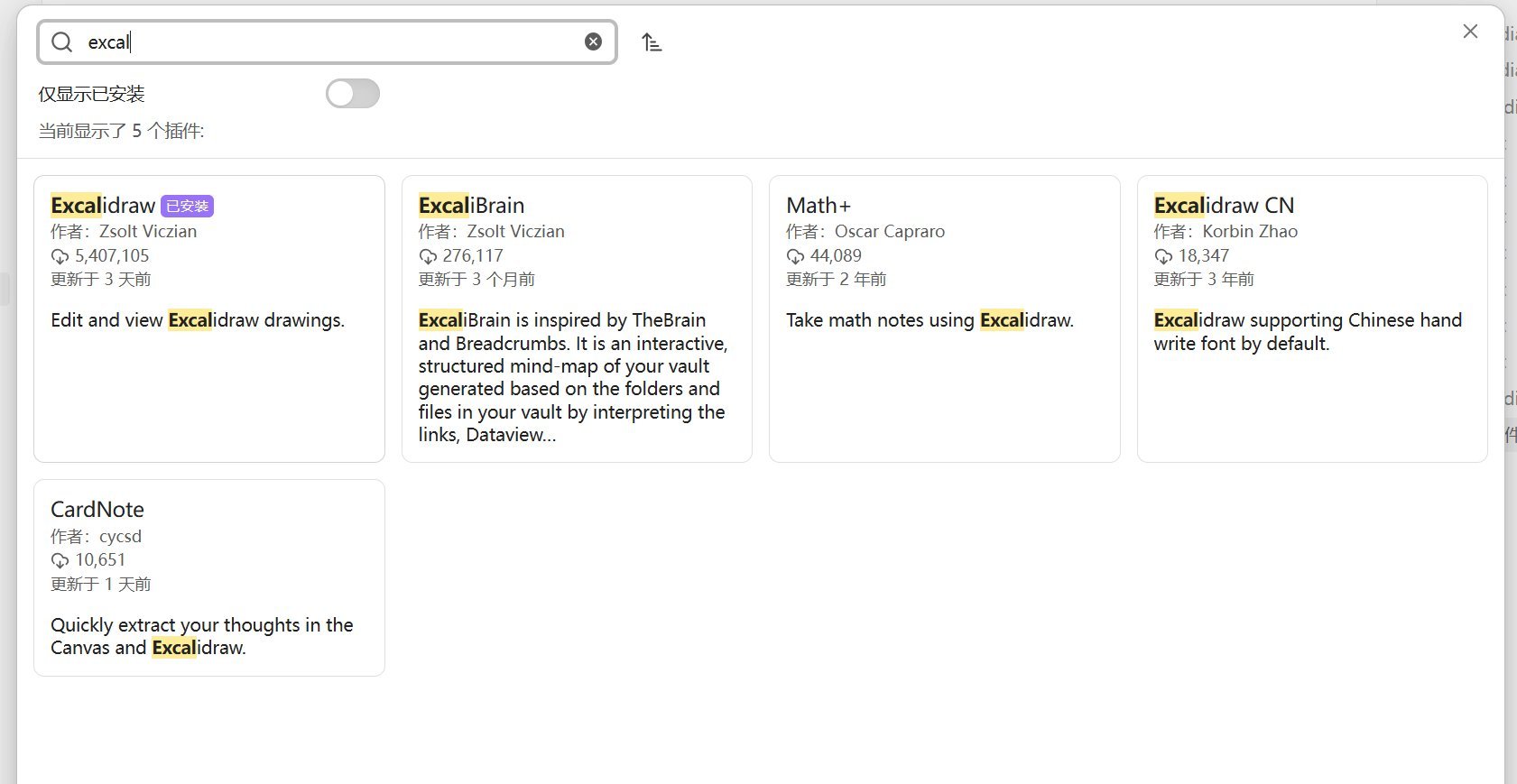Clear the search text with the X icon
The image size is (1517, 784).
593,42
